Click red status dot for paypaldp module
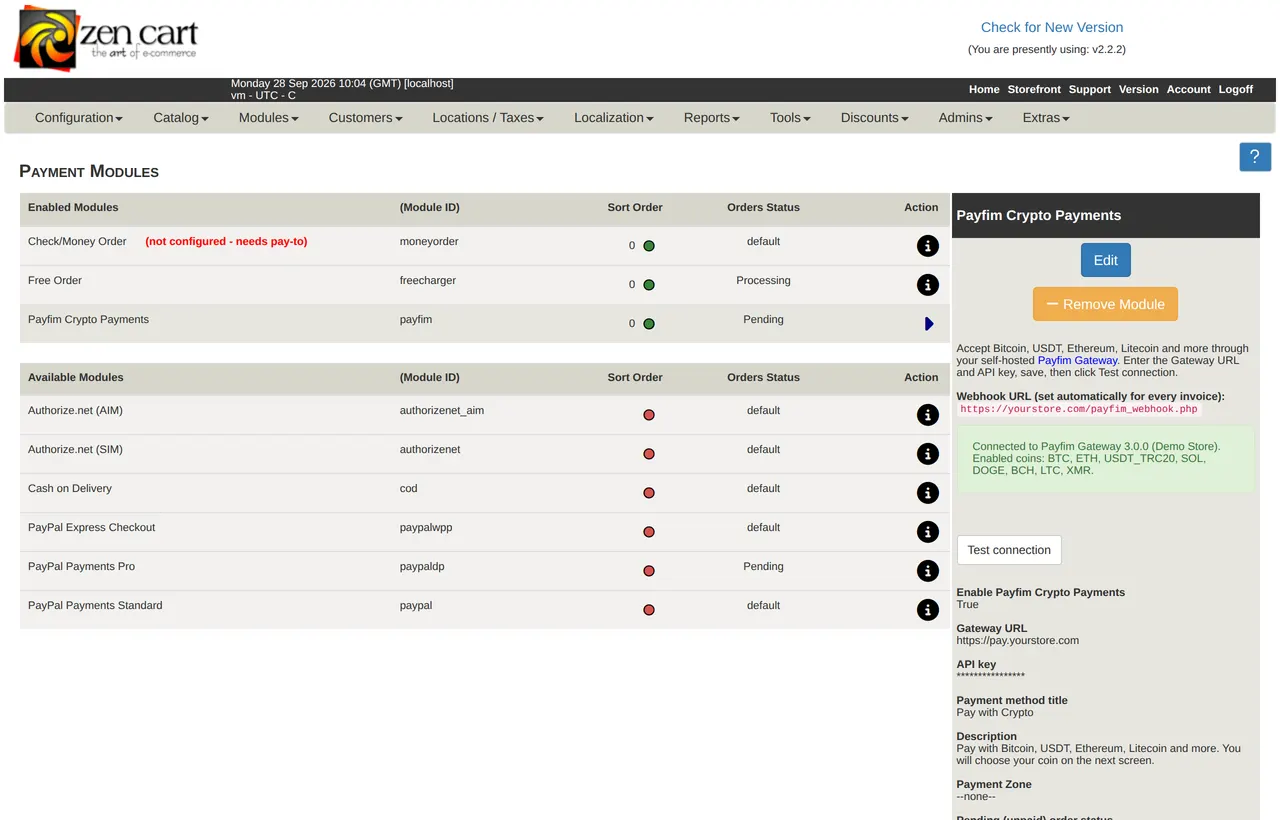 [649, 571]
